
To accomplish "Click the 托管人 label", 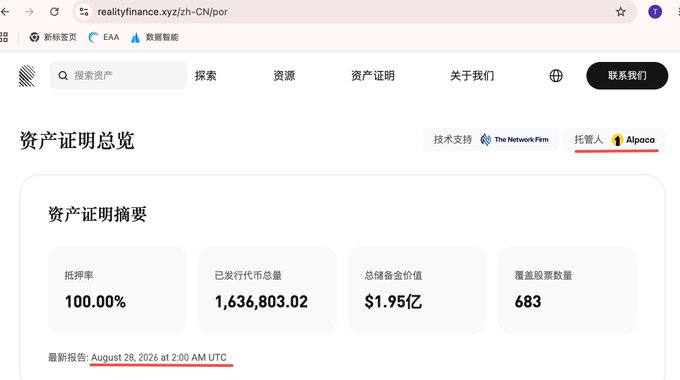I will click(x=588, y=140).
